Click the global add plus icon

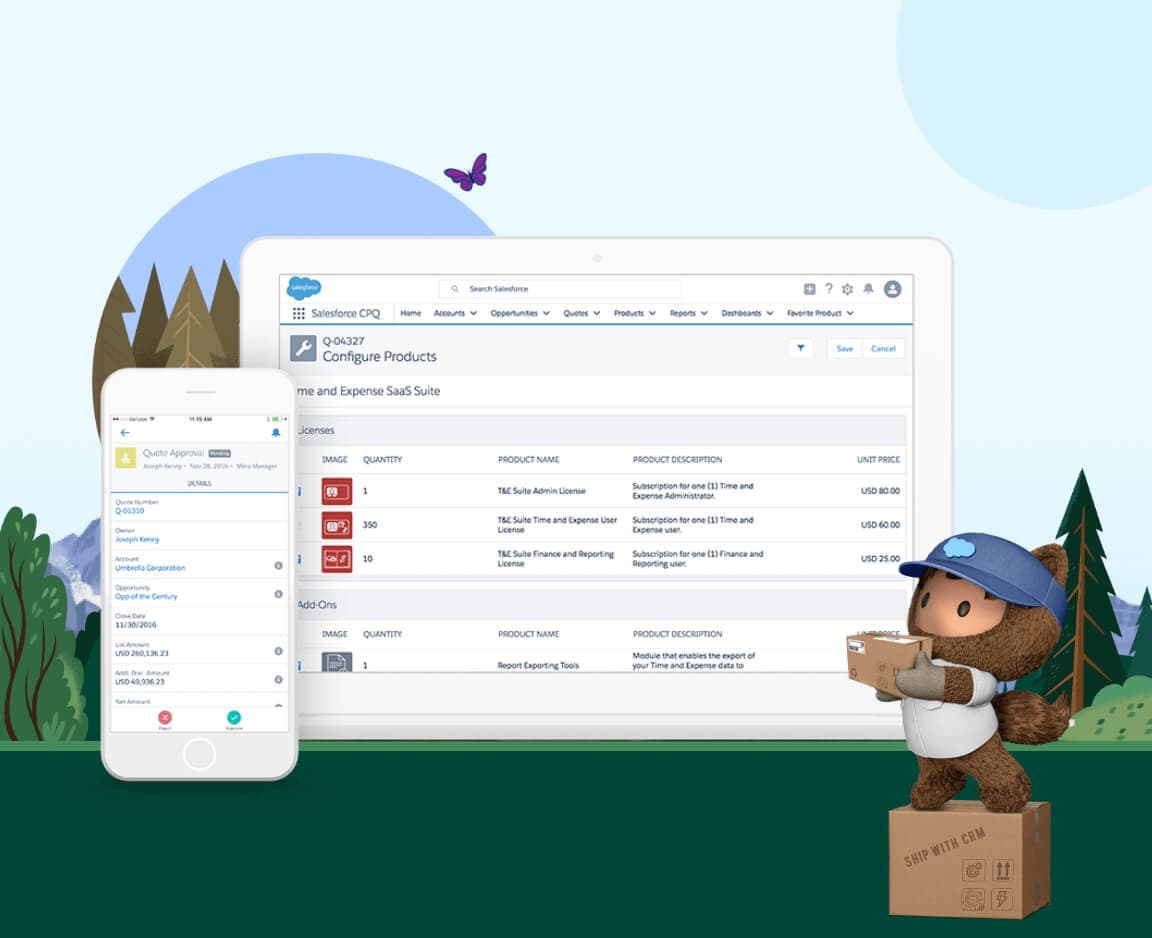[809, 289]
